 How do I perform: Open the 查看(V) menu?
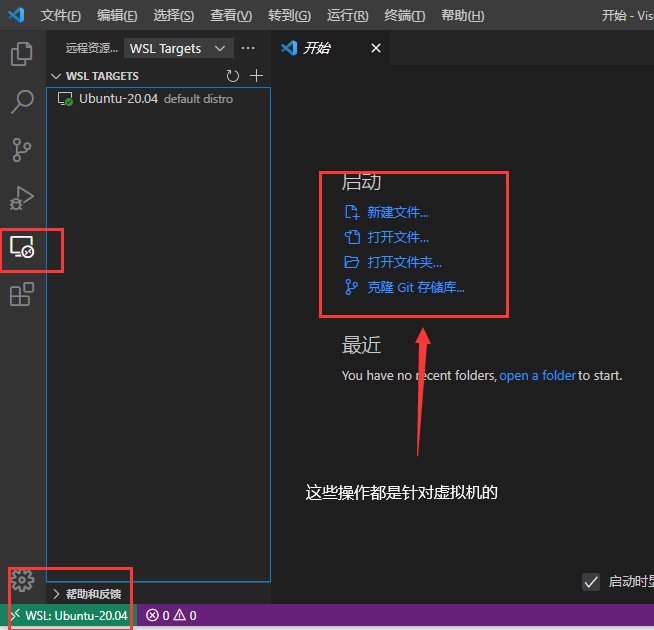tap(231, 16)
